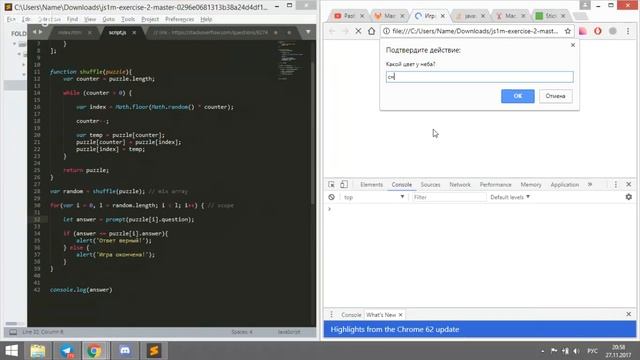Clear the DevTools console
Screen dimensions: 640x360
tap(331, 197)
